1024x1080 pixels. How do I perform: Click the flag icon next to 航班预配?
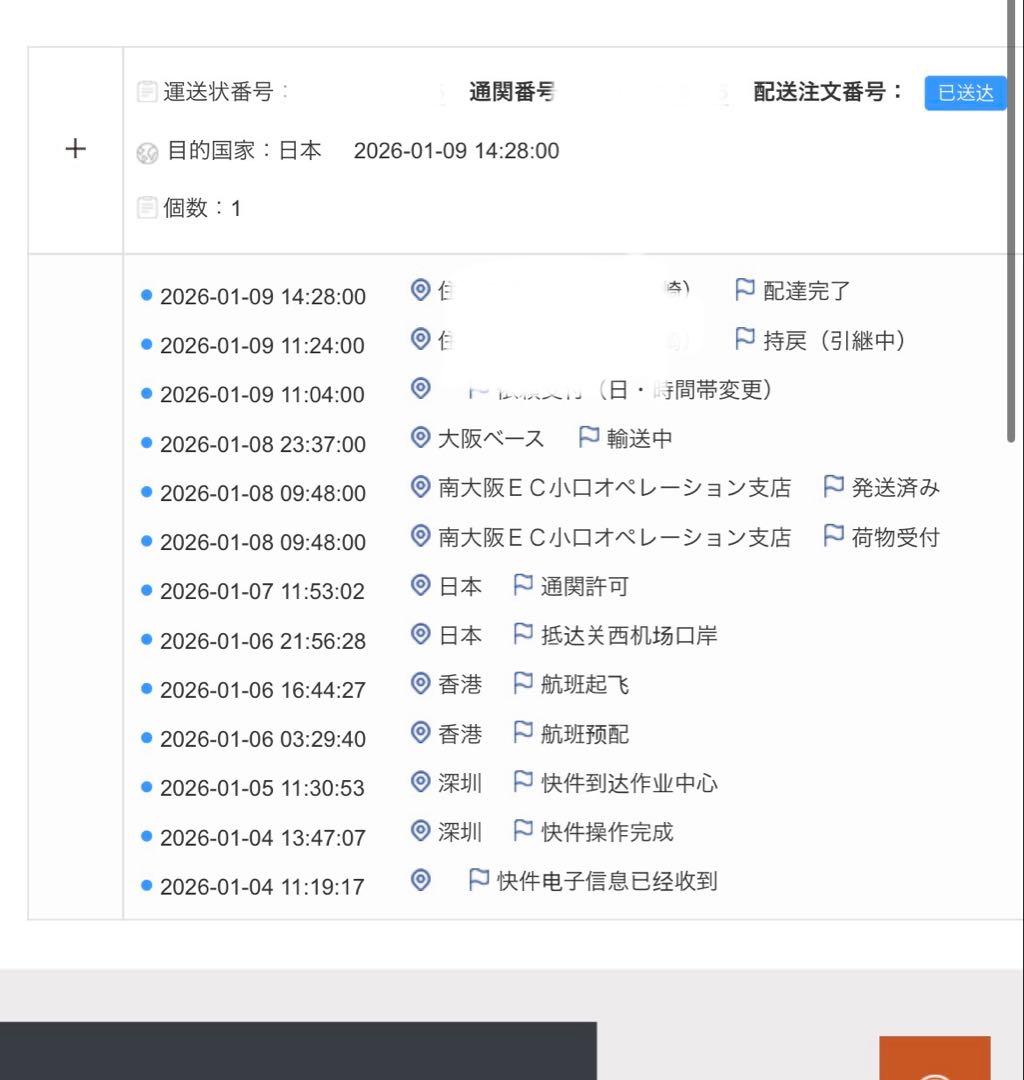pos(522,732)
